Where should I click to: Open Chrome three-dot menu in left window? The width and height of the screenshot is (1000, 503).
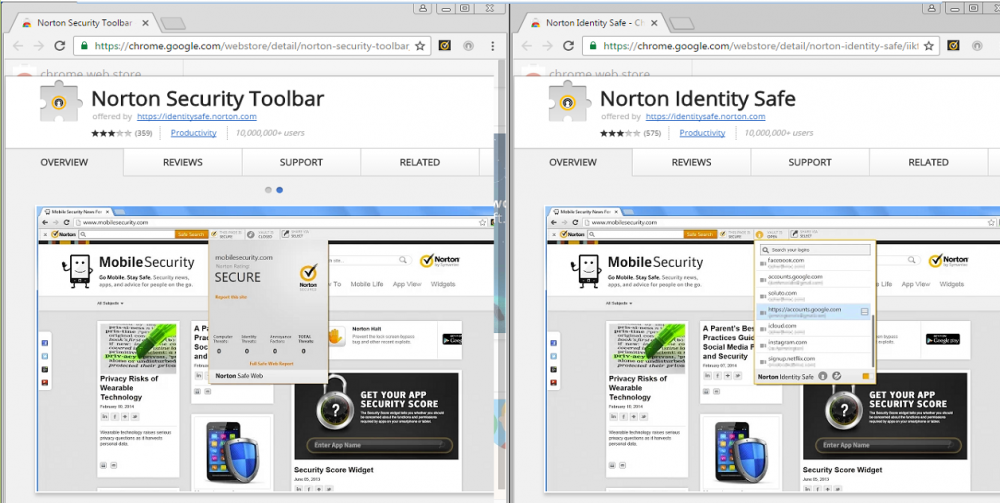(492, 46)
